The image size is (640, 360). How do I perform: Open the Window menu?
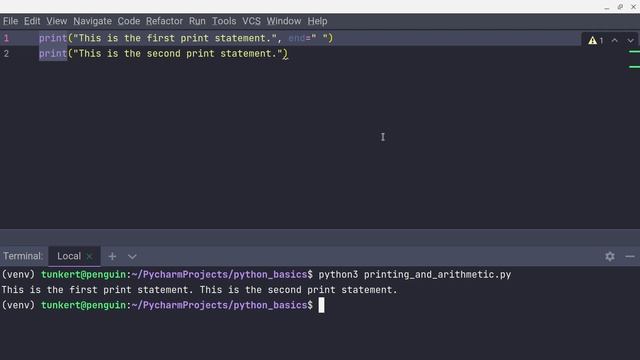coord(284,21)
